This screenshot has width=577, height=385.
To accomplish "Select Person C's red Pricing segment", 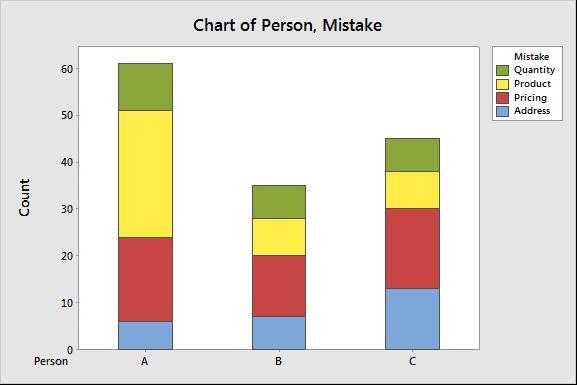I will click(x=413, y=248).
